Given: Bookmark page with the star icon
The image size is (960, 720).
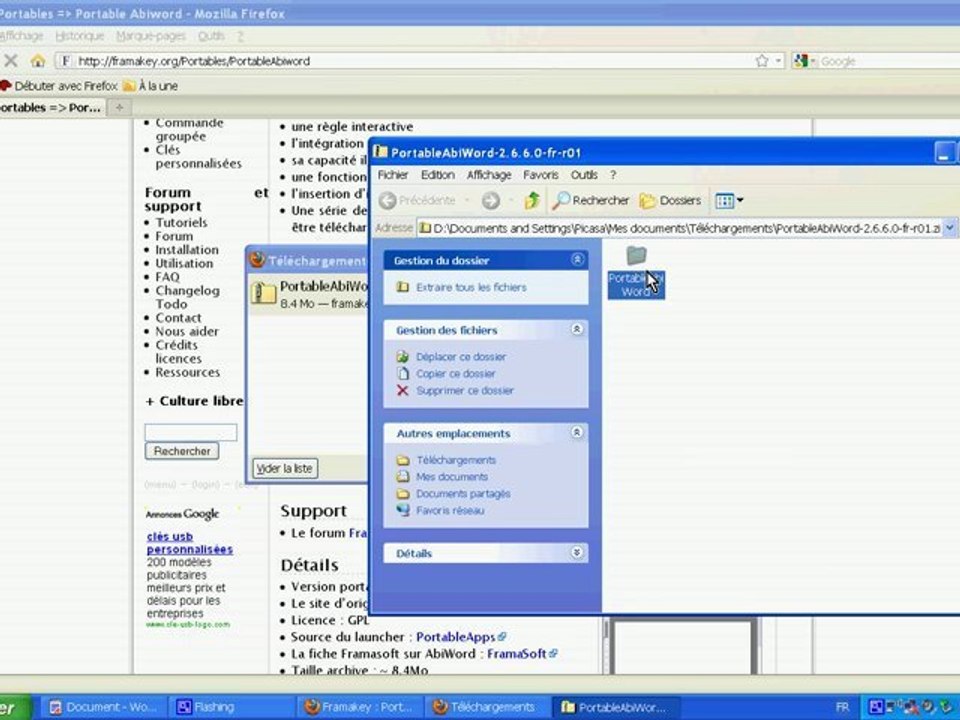Looking at the screenshot, I should click(762, 61).
